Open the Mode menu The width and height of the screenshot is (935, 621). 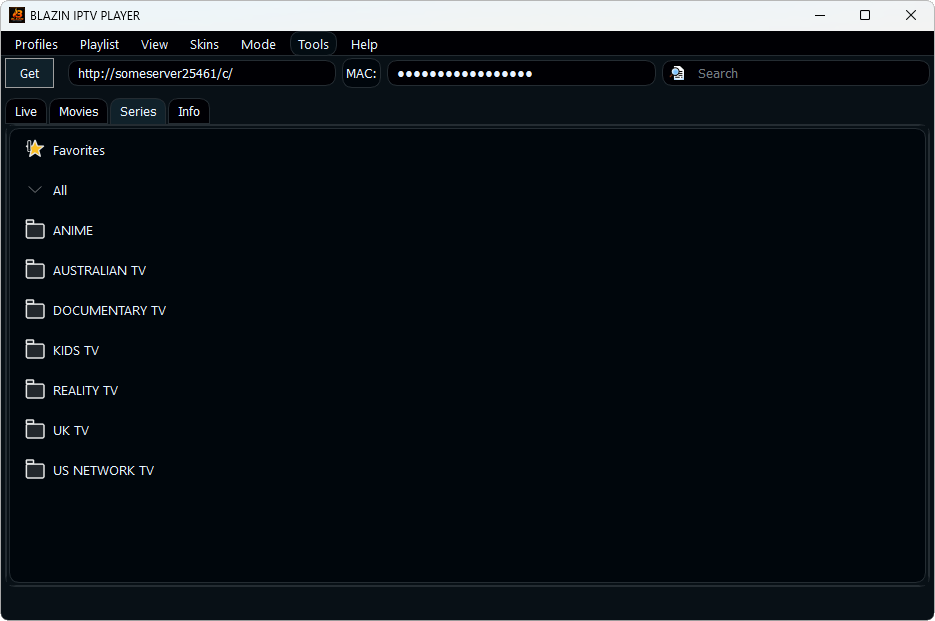tap(258, 45)
